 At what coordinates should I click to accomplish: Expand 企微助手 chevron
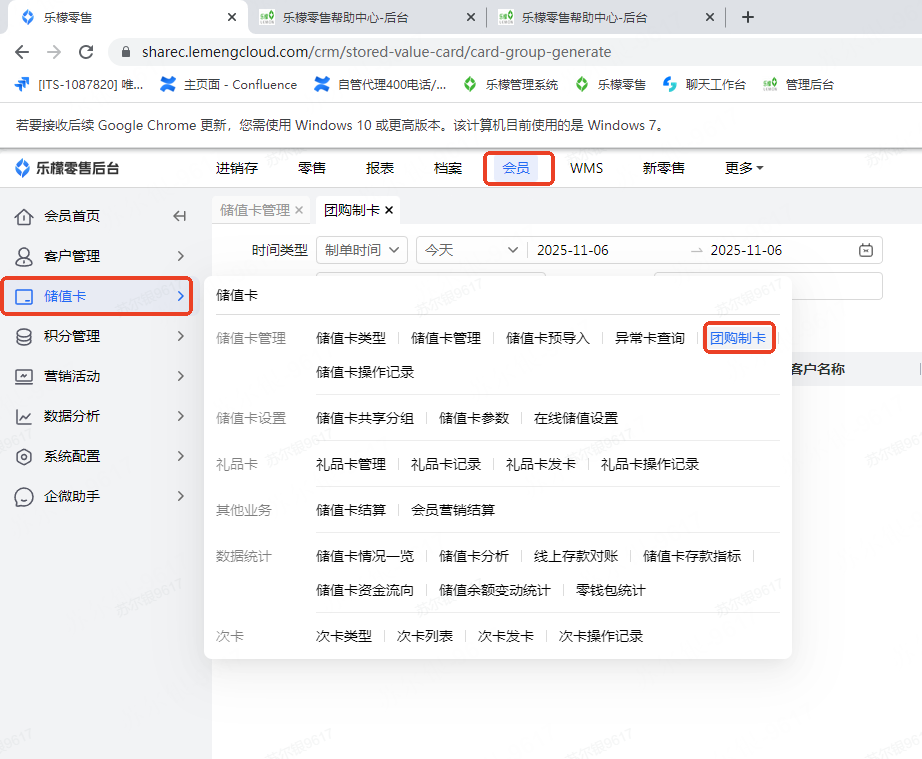(x=181, y=496)
